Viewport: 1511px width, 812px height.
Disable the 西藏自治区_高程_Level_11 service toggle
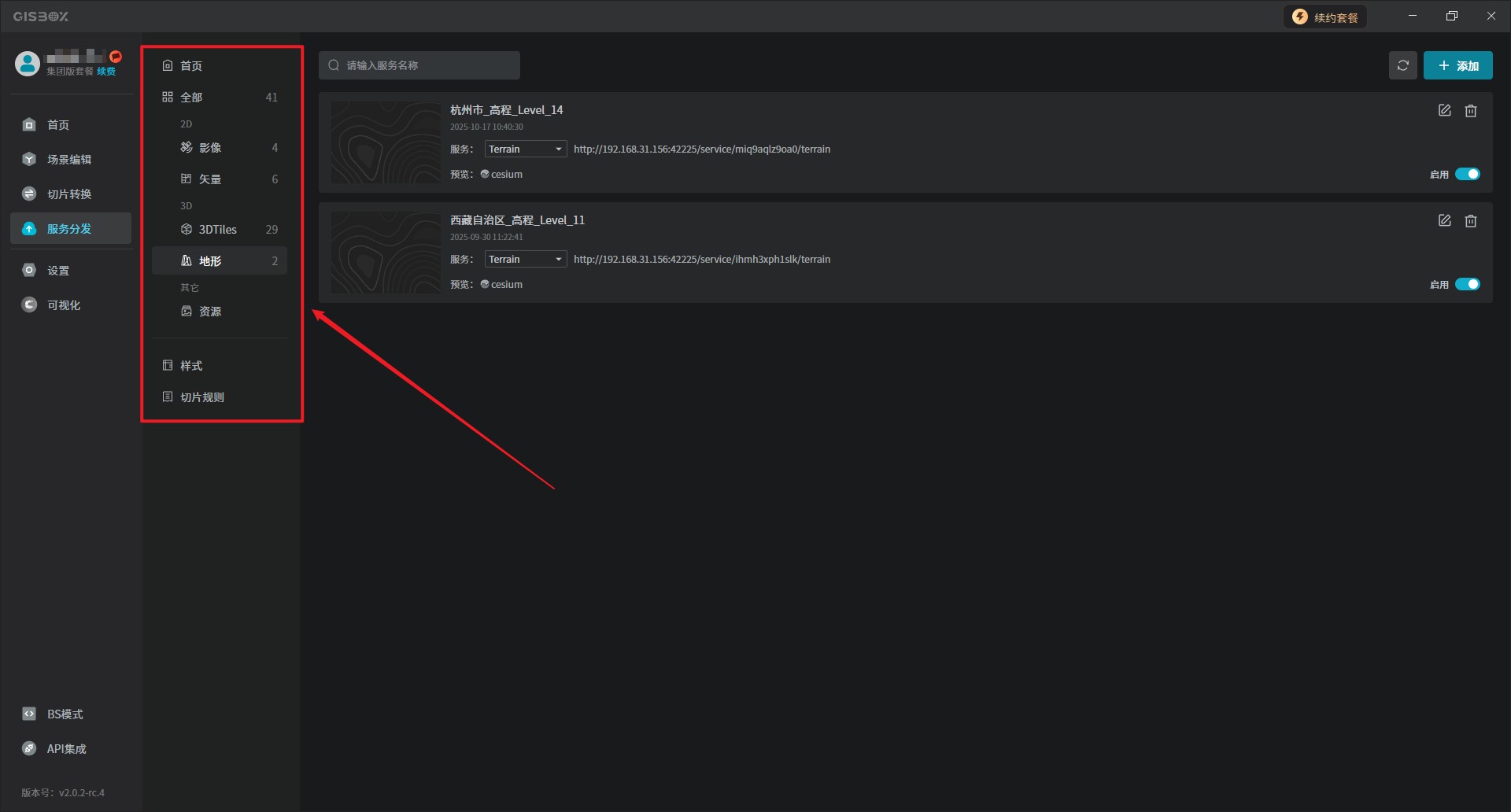coord(1467,285)
